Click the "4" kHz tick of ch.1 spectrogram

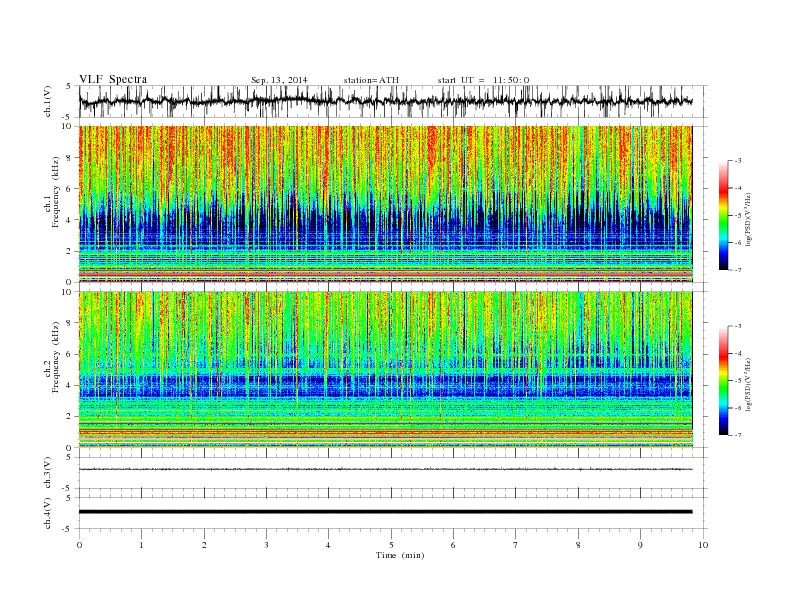coord(70,220)
